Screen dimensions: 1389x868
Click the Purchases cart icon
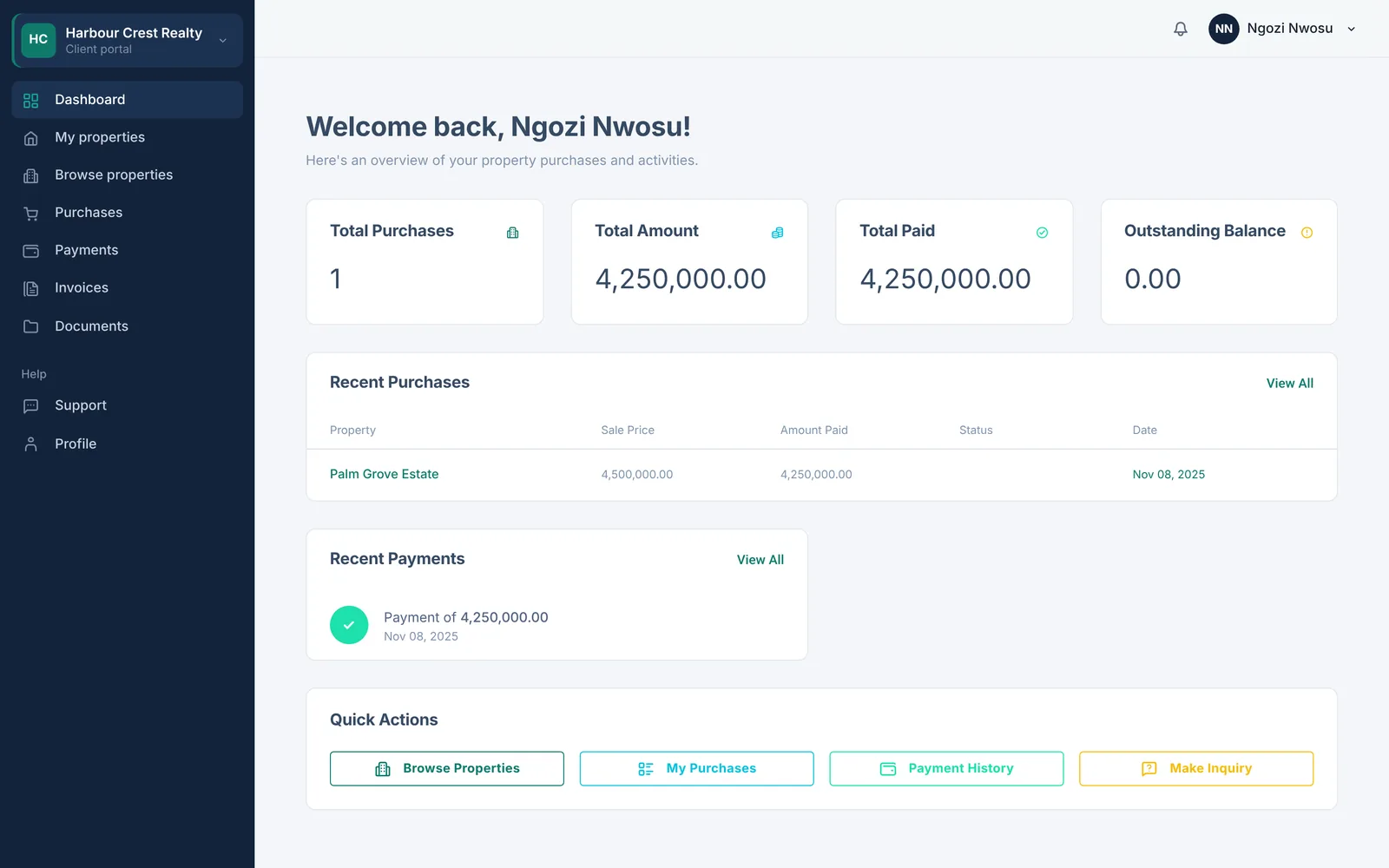31,214
